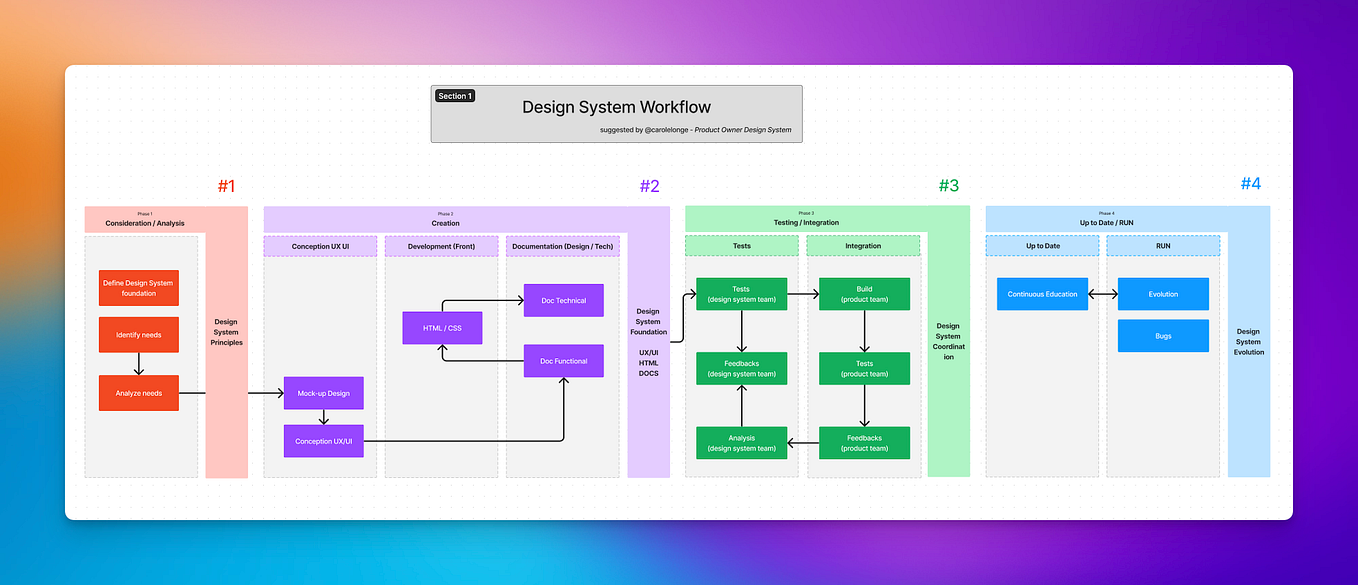Select the Design System Principles column
This screenshot has width=1358, height=585.
(226, 332)
